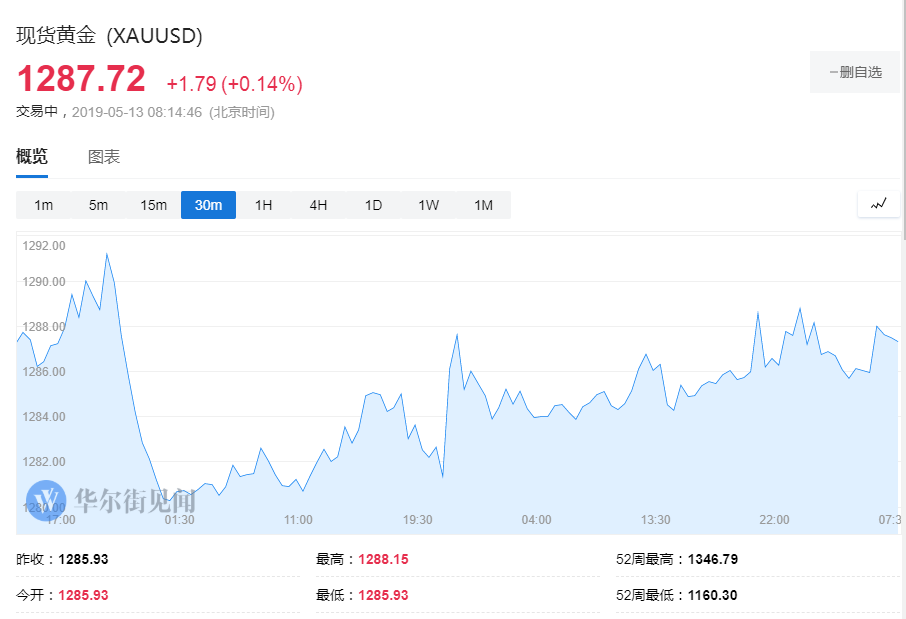Open the 图表 tab
Image resolution: width=906 pixels, height=619 pixels.
pos(104,157)
